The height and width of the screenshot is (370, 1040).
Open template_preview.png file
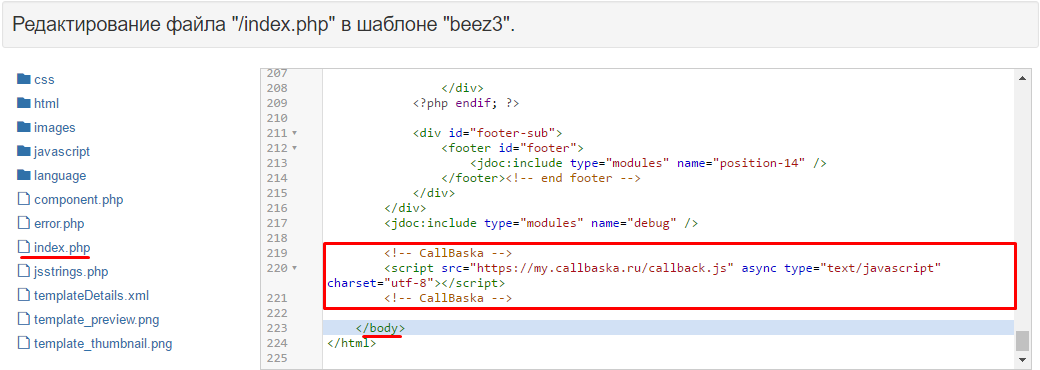97,320
